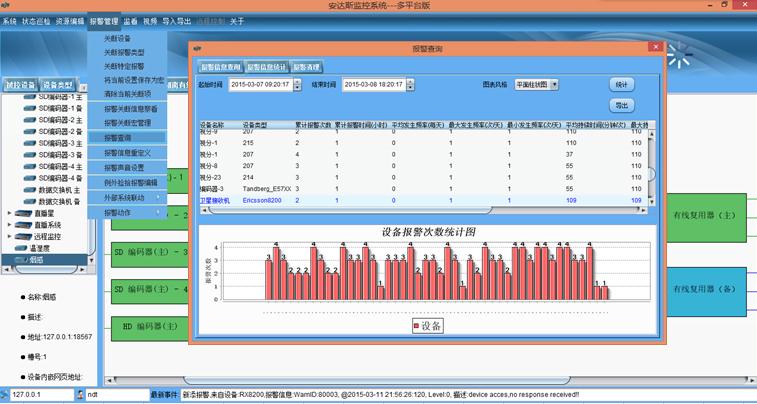Click the 直播星 group icon
757x404 pixels.
23,213
